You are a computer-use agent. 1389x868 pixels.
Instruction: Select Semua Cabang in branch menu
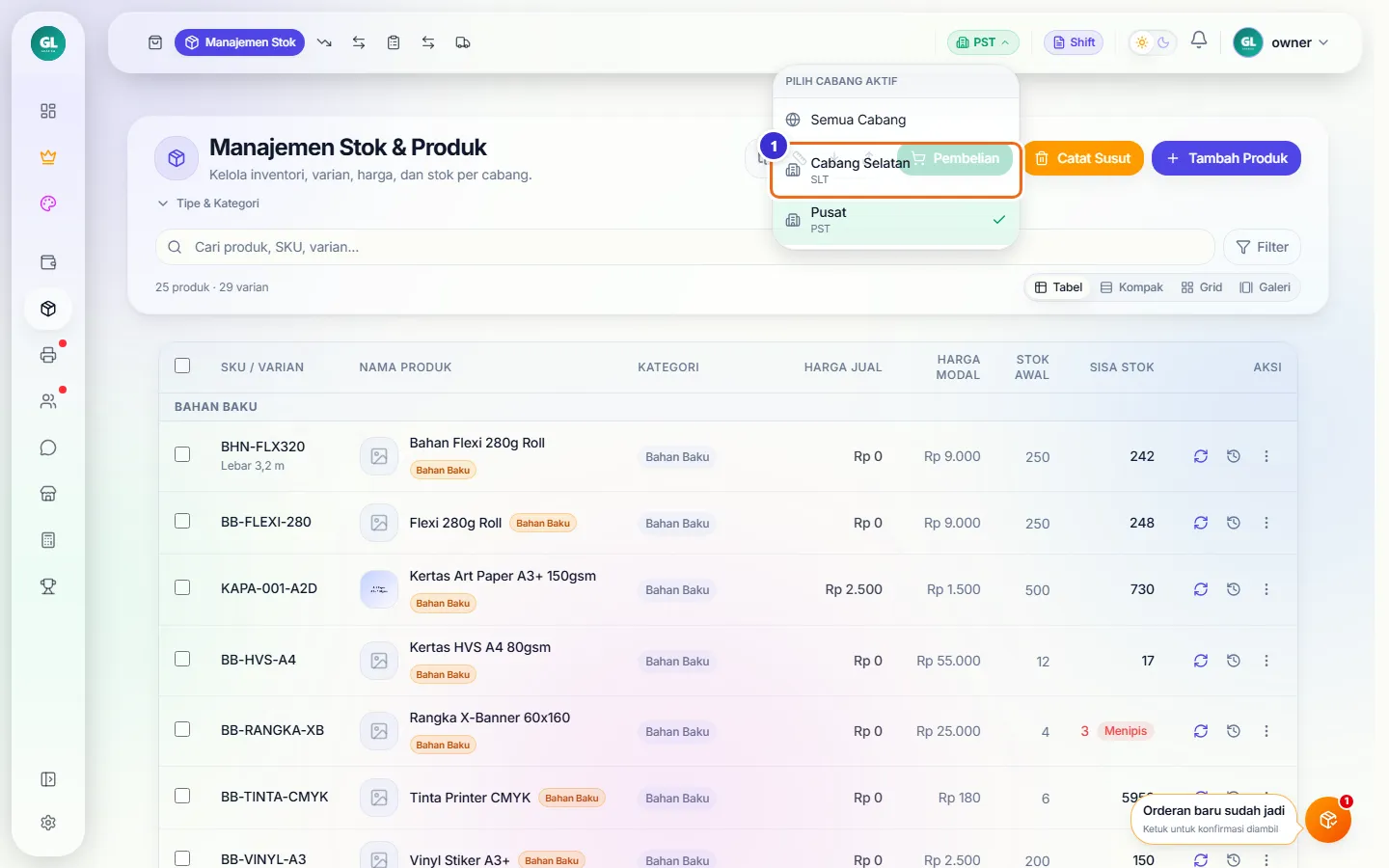[x=896, y=120]
